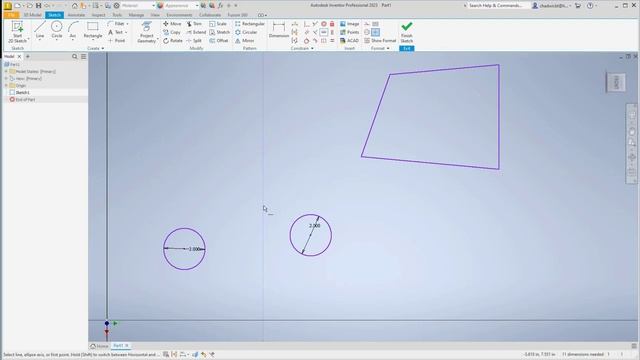The width and height of the screenshot is (640, 360).
Task: Expand the View: [Primary] node
Action: (6, 78)
